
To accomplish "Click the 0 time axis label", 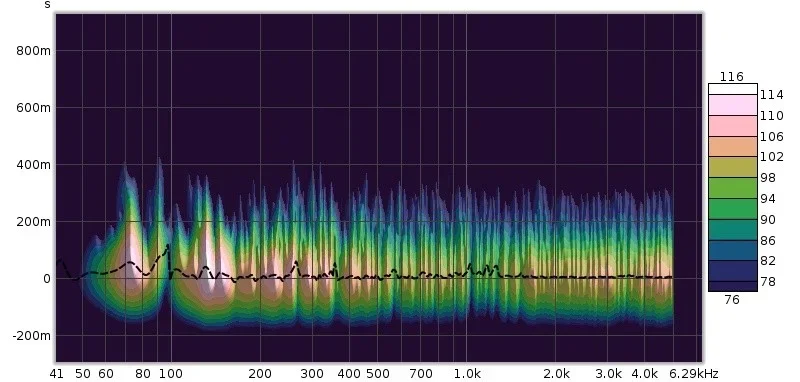I will (46, 279).
